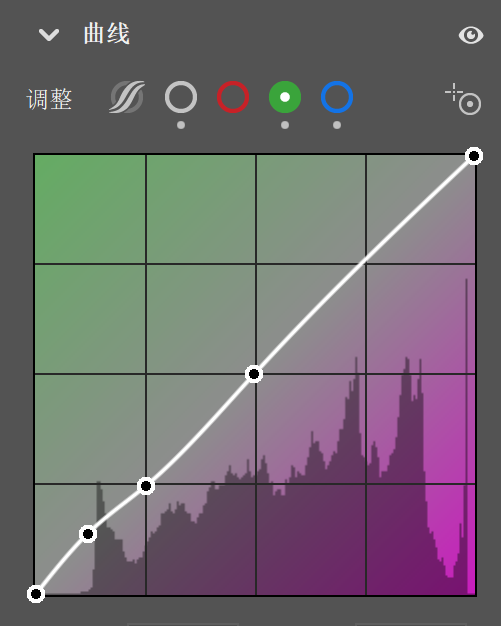501x626 pixels.
Task: Select the curve control point at the center
Action: tap(254, 374)
